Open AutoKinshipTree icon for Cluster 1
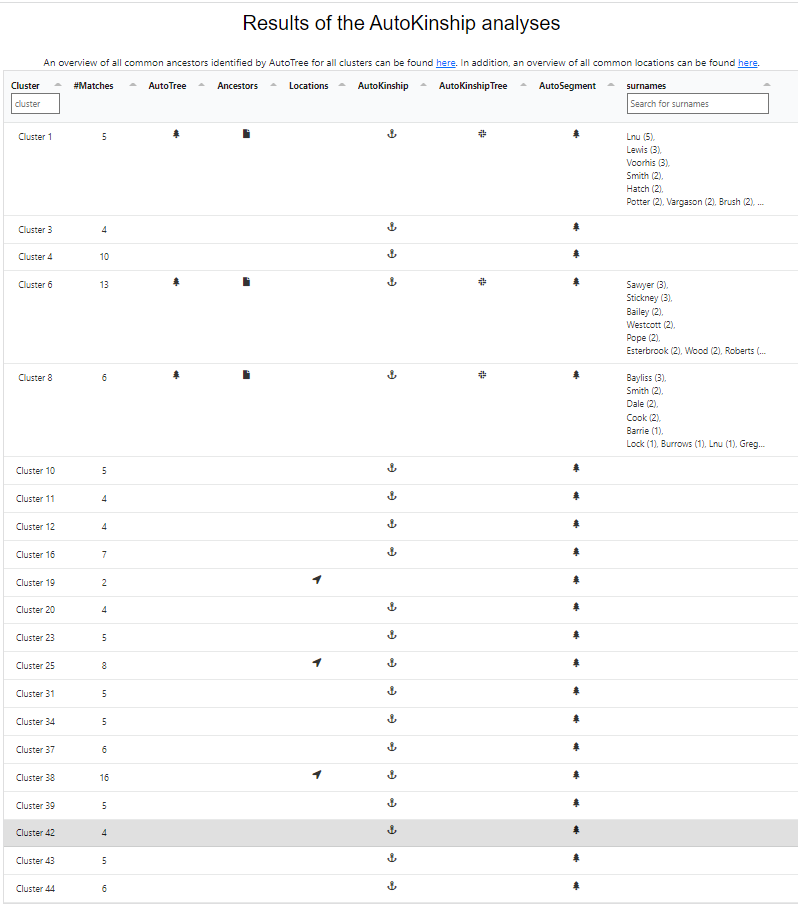Viewport: 798px width, 905px height. 481,133
